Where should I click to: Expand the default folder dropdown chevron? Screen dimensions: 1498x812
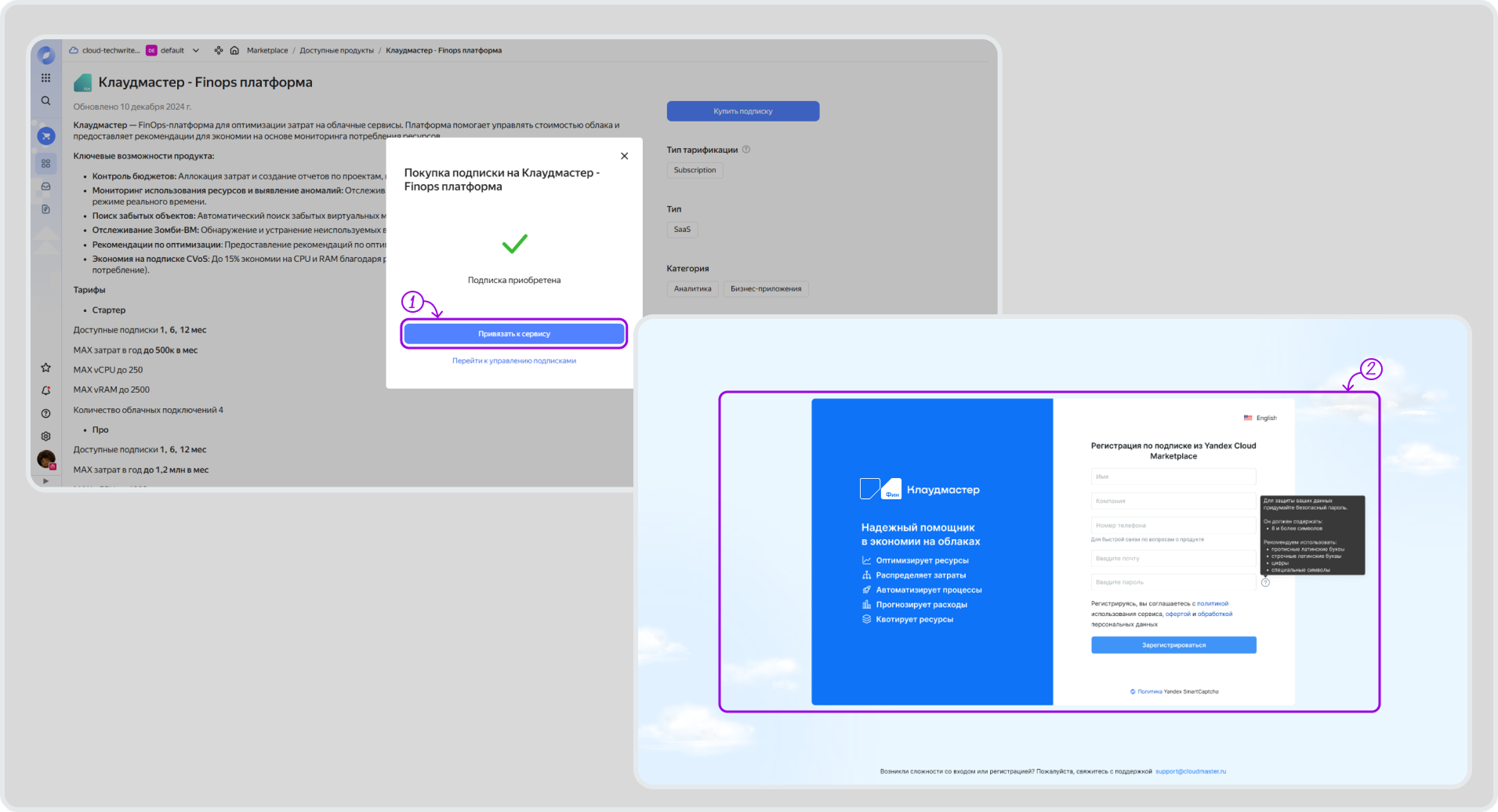(x=196, y=51)
